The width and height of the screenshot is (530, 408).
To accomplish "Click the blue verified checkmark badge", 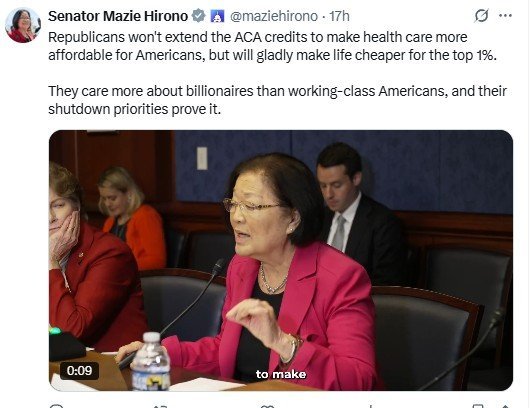I will pos(199,16).
